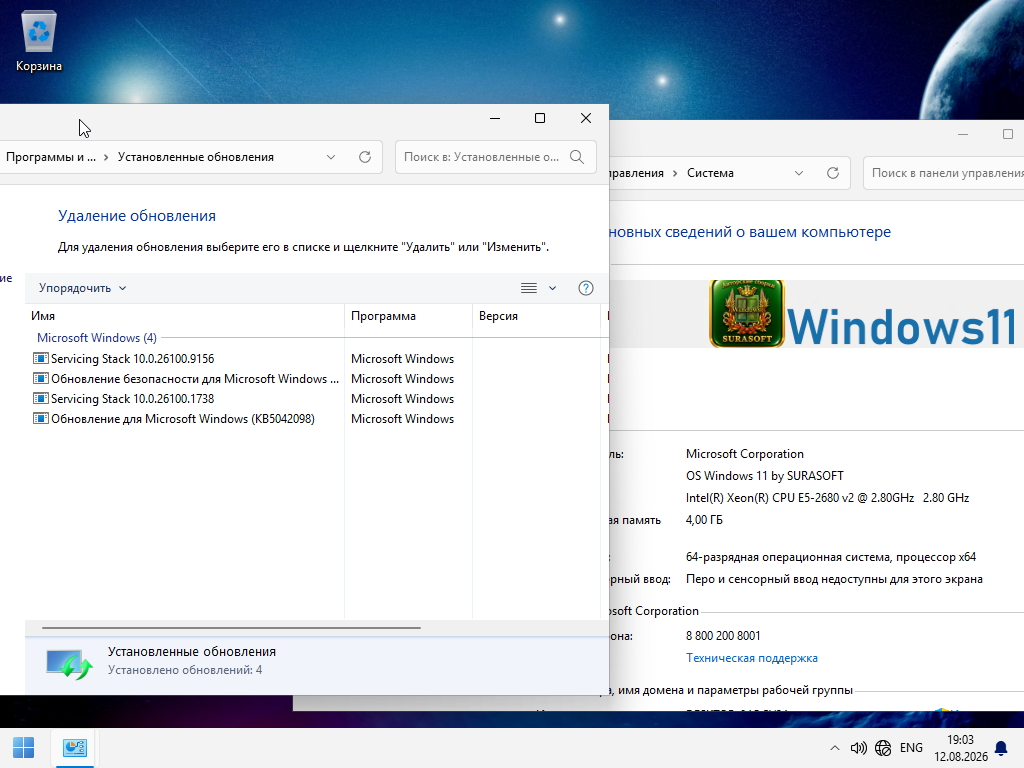Select the Servicing Stack 10.0.26100.1738 icon
Screen dimensions: 1024x768
40,398
